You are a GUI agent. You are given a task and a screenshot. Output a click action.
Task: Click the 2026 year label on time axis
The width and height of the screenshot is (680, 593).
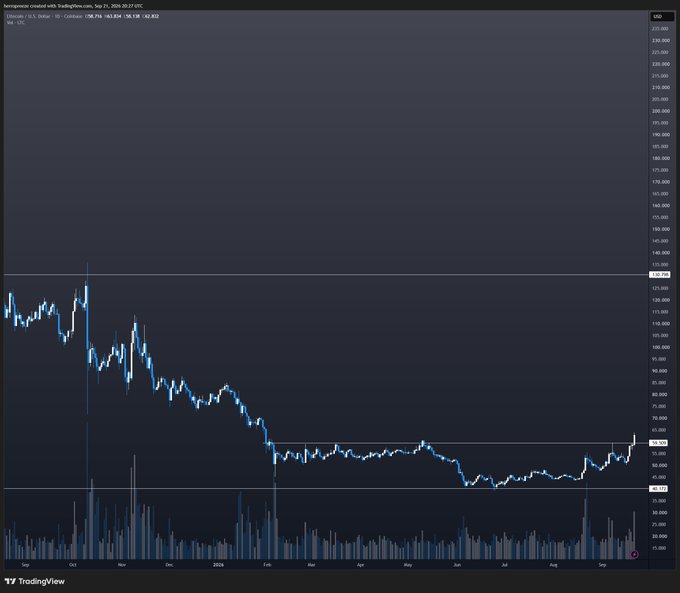[x=219, y=565]
